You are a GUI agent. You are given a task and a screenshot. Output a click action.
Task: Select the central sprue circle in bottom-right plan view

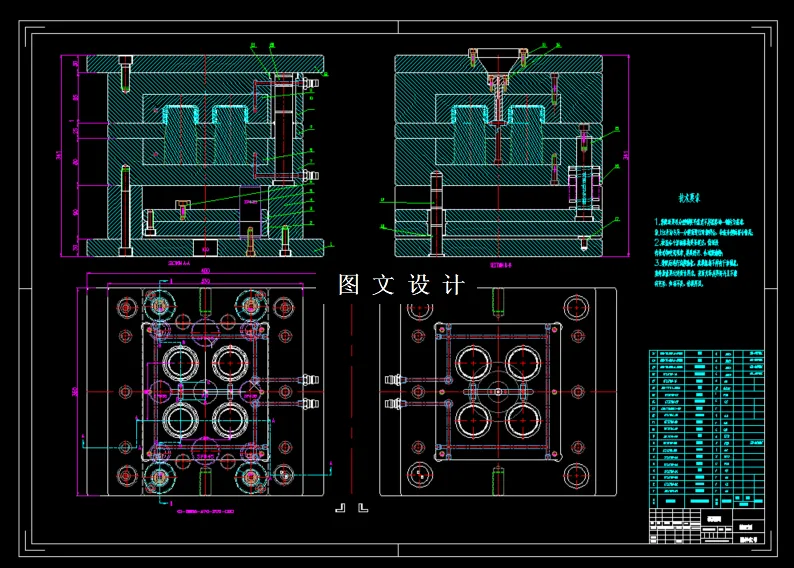pos(498,391)
